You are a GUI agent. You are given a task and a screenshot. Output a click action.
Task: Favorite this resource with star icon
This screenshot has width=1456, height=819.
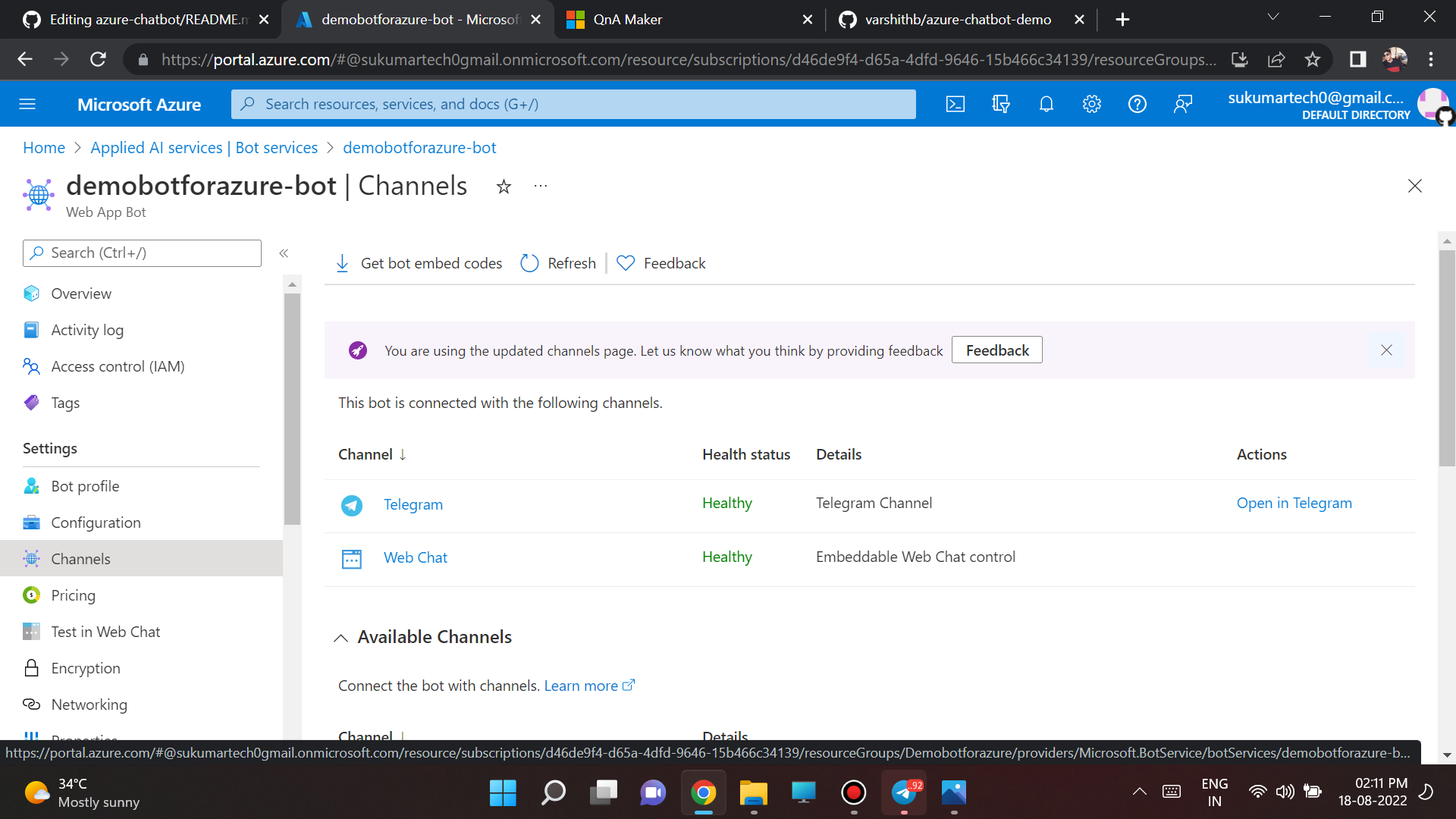tap(504, 187)
